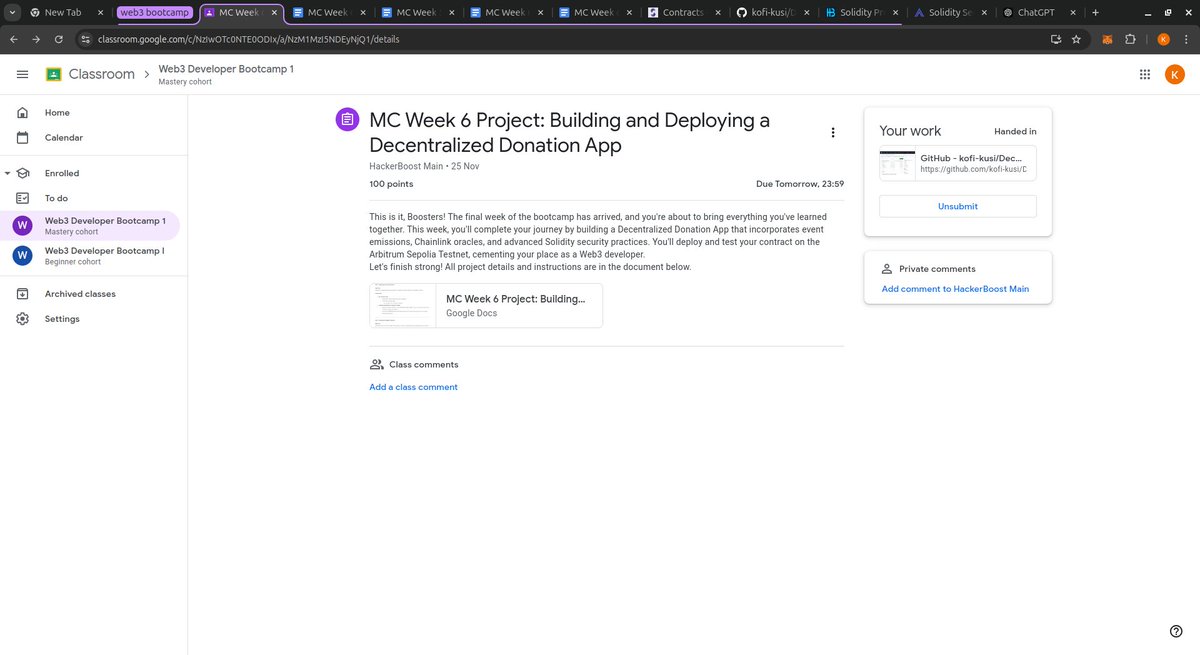Switch to the ChatGPT browser tab
Image resolution: width=1200 pixels, height=655 pixels.
coord(1038,12)
